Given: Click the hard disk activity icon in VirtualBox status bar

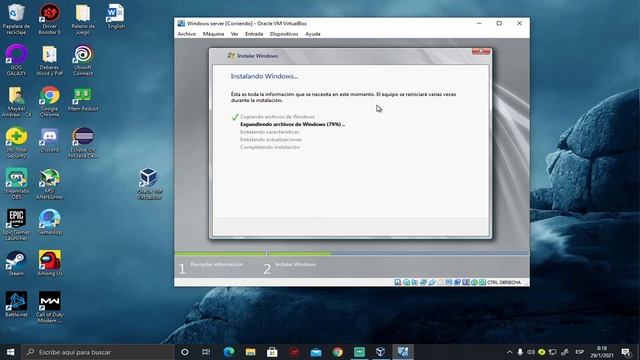Looking at the screenshot, I should 398,282.
